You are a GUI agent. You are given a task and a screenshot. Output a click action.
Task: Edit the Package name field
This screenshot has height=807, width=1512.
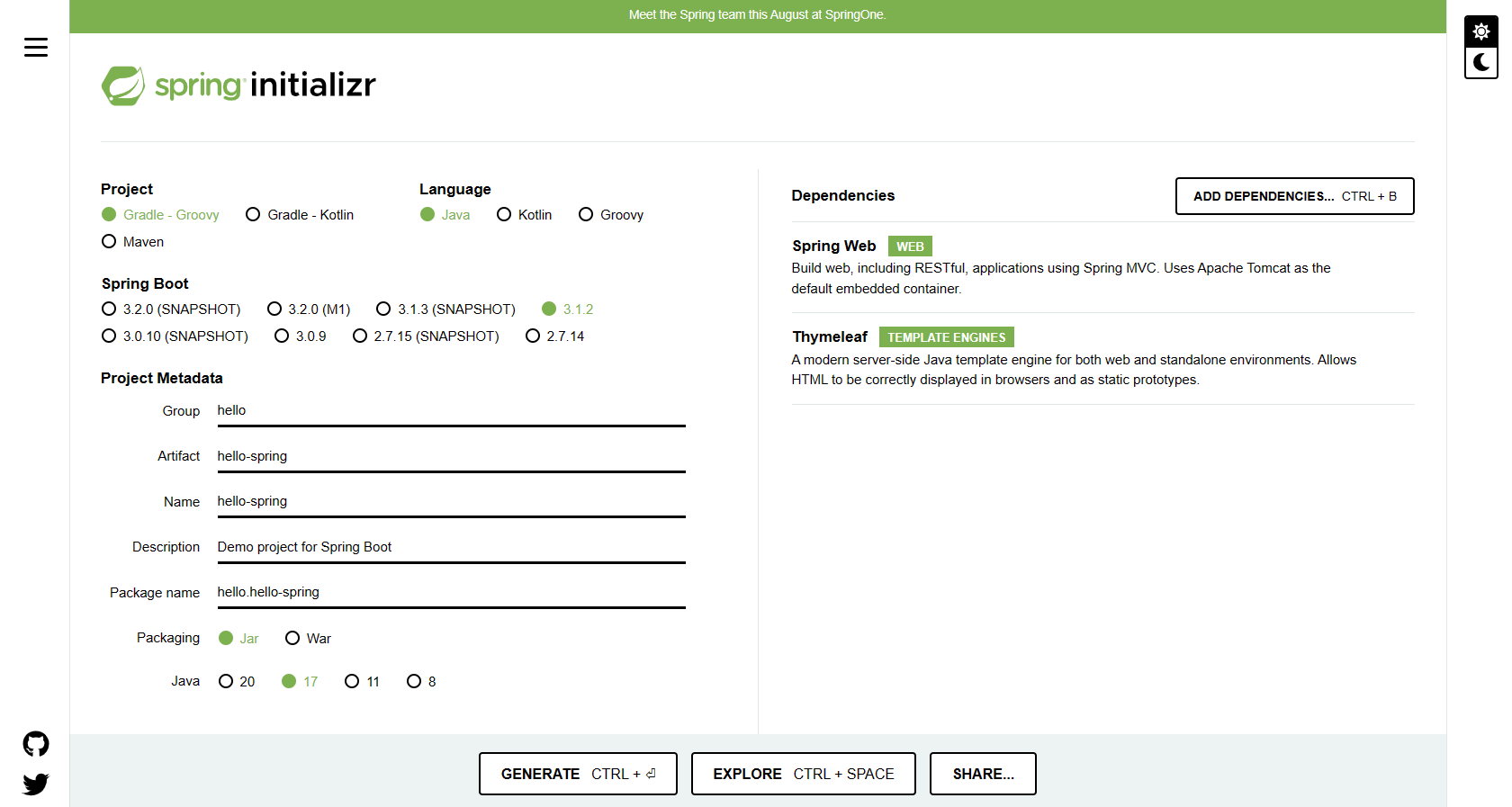[451, 592]
